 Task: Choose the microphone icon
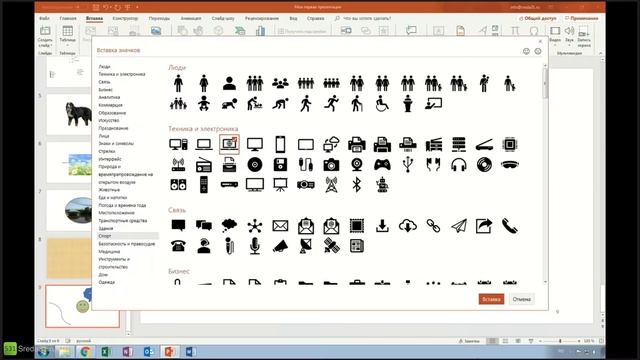(255, 246)
